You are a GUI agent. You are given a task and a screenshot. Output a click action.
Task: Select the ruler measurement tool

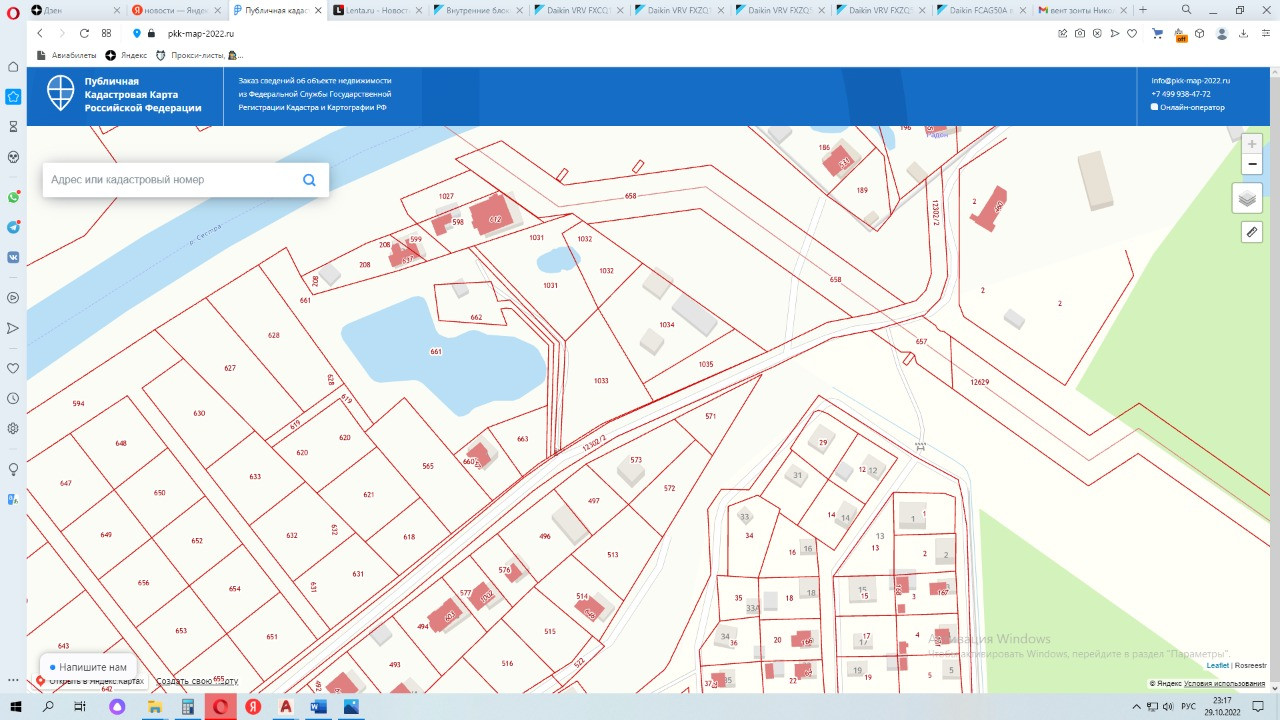(x=1251, y=232)
